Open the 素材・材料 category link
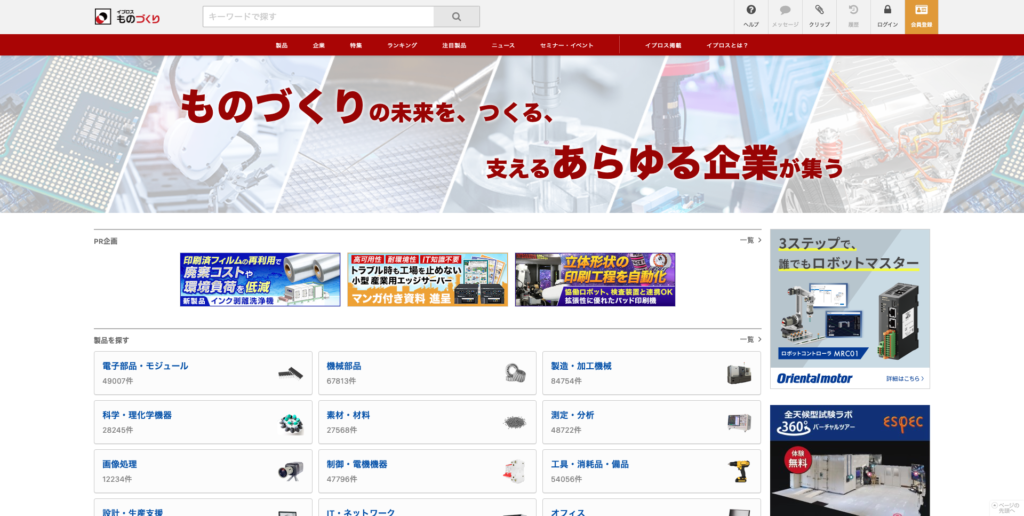The image size is (1024, 516). [348, 415]
